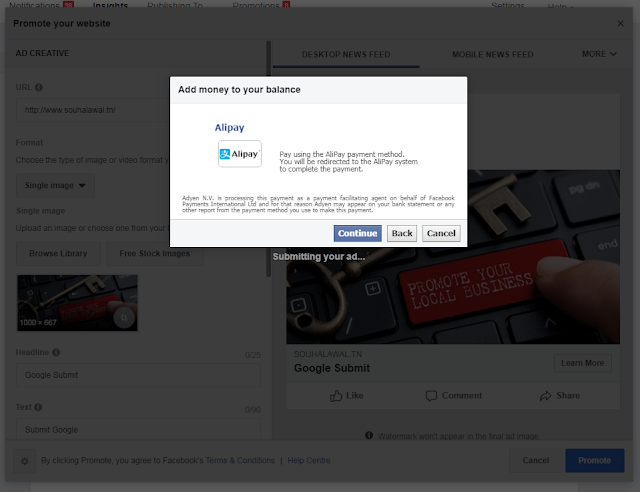The image size is (640, 492).
Task: Click the Text field info icon
Action: (x=38, y=407)
